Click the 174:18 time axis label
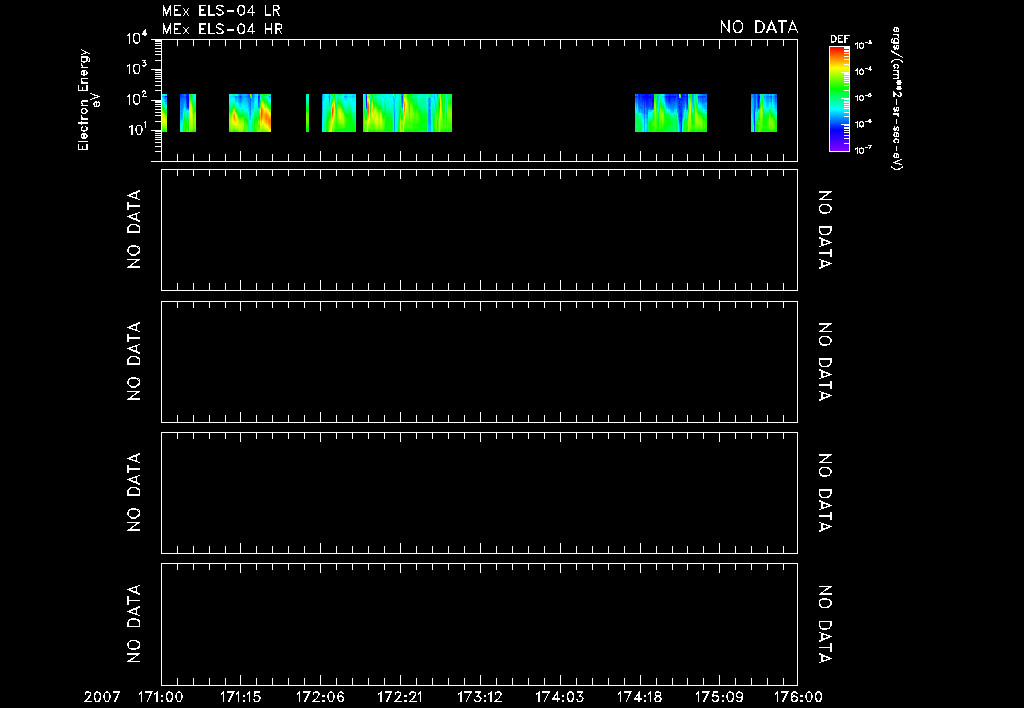 pos(639,697)
